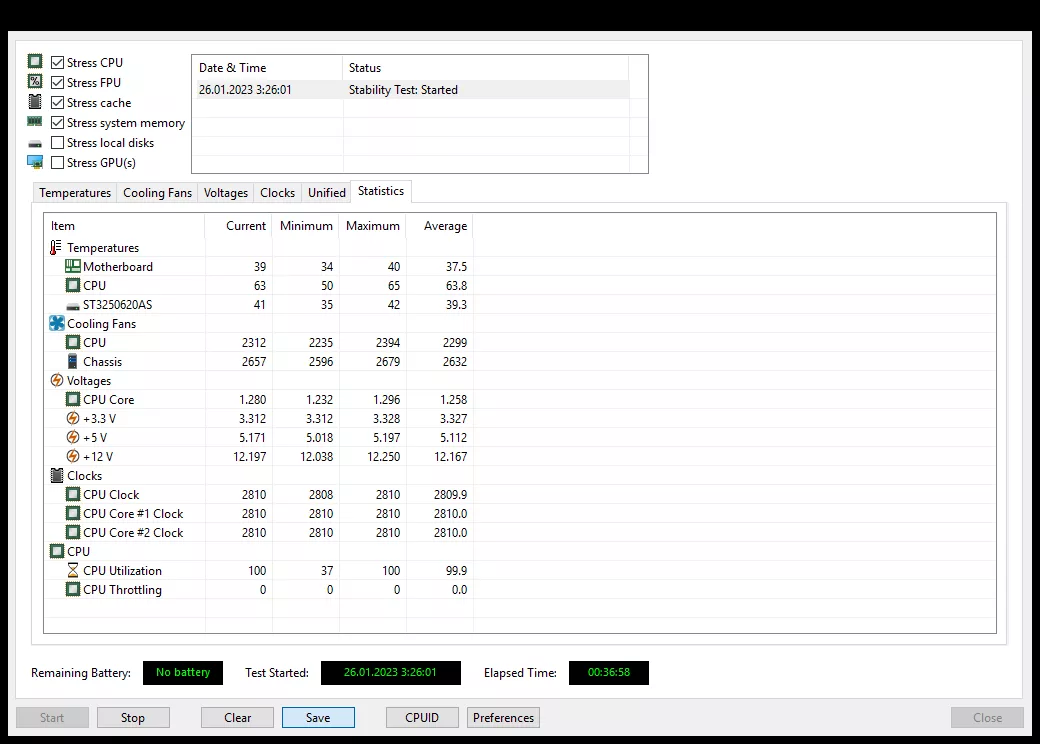
Task: Click the hard drive icon for ST3250620AS
Action: (x=73, y=306)
